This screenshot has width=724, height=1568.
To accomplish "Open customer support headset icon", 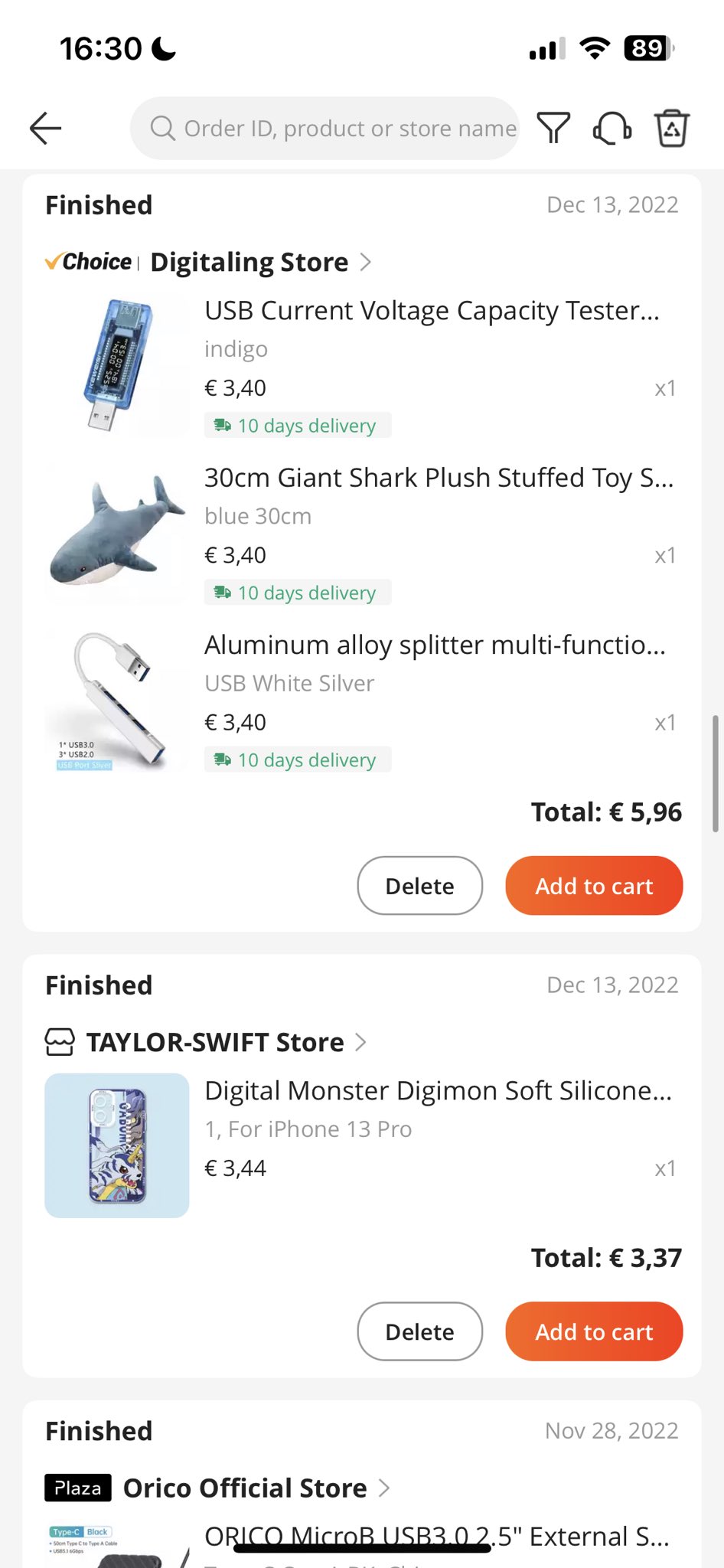I will [612, 128].
